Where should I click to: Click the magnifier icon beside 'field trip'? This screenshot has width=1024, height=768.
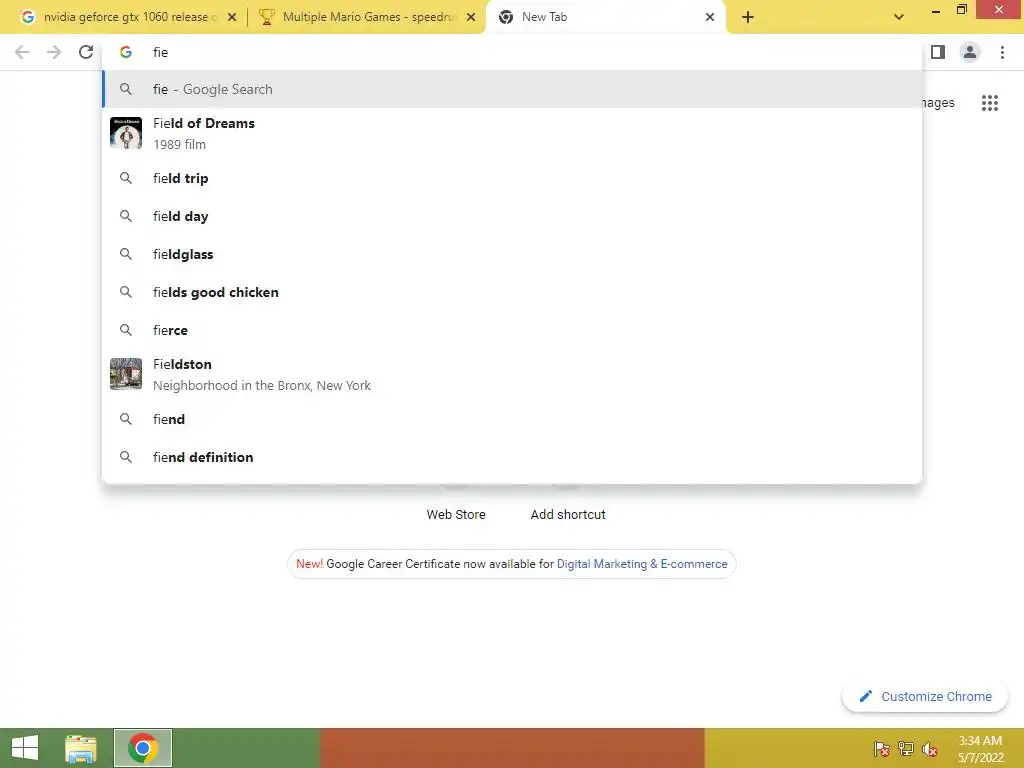(126, 178)
